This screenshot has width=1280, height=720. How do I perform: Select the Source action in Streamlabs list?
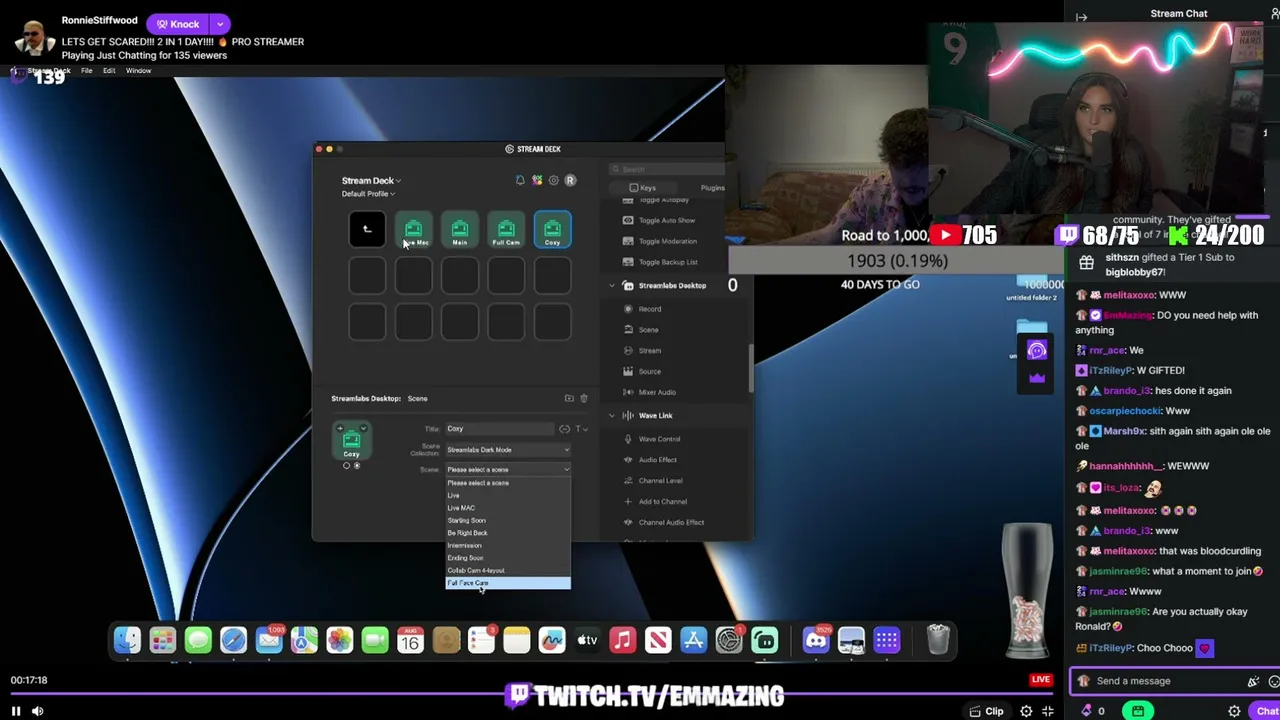650,372
